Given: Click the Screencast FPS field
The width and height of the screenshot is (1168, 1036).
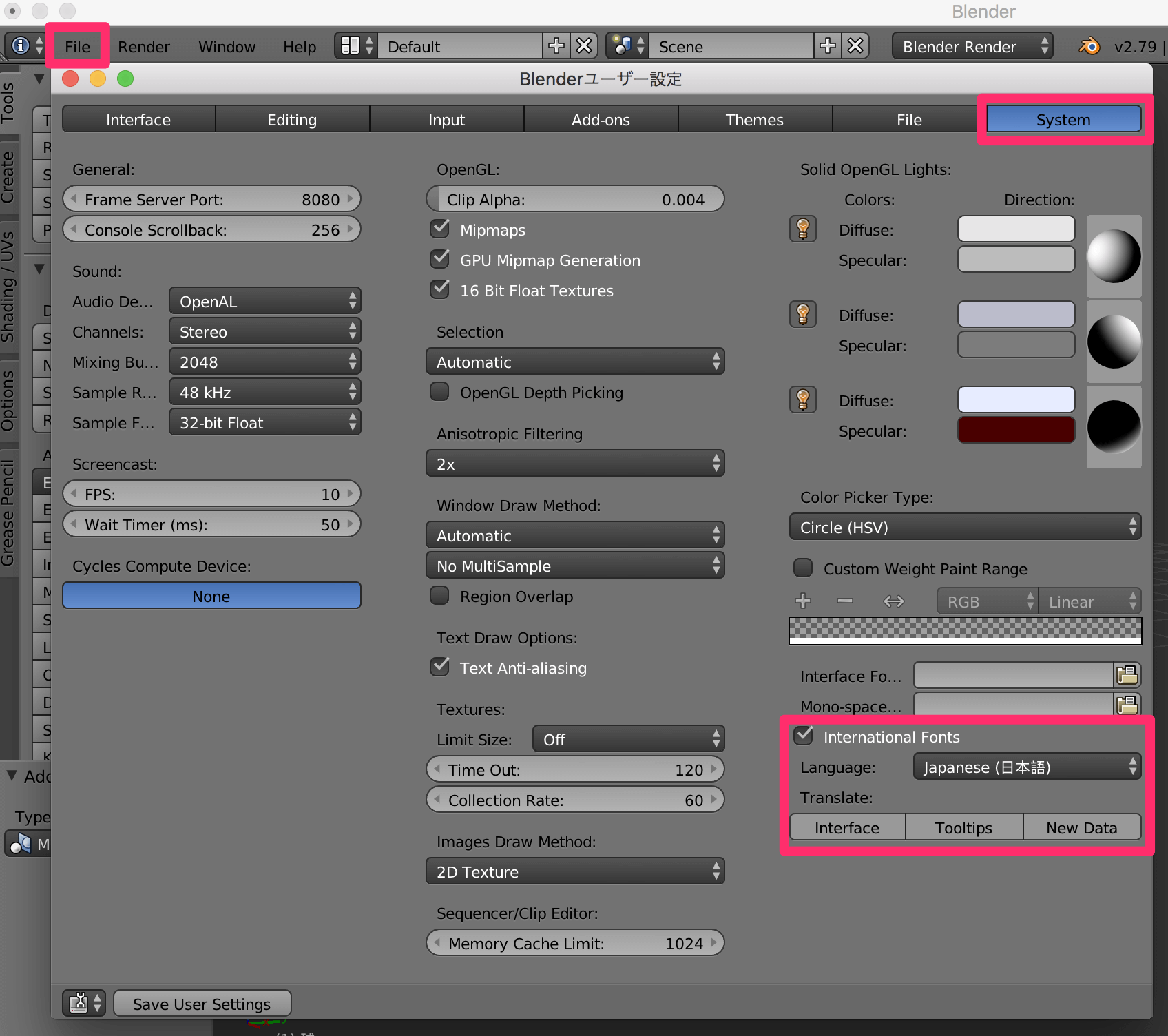Looking at the screenshot, I should pyautogui.click(x=211, y=494).
